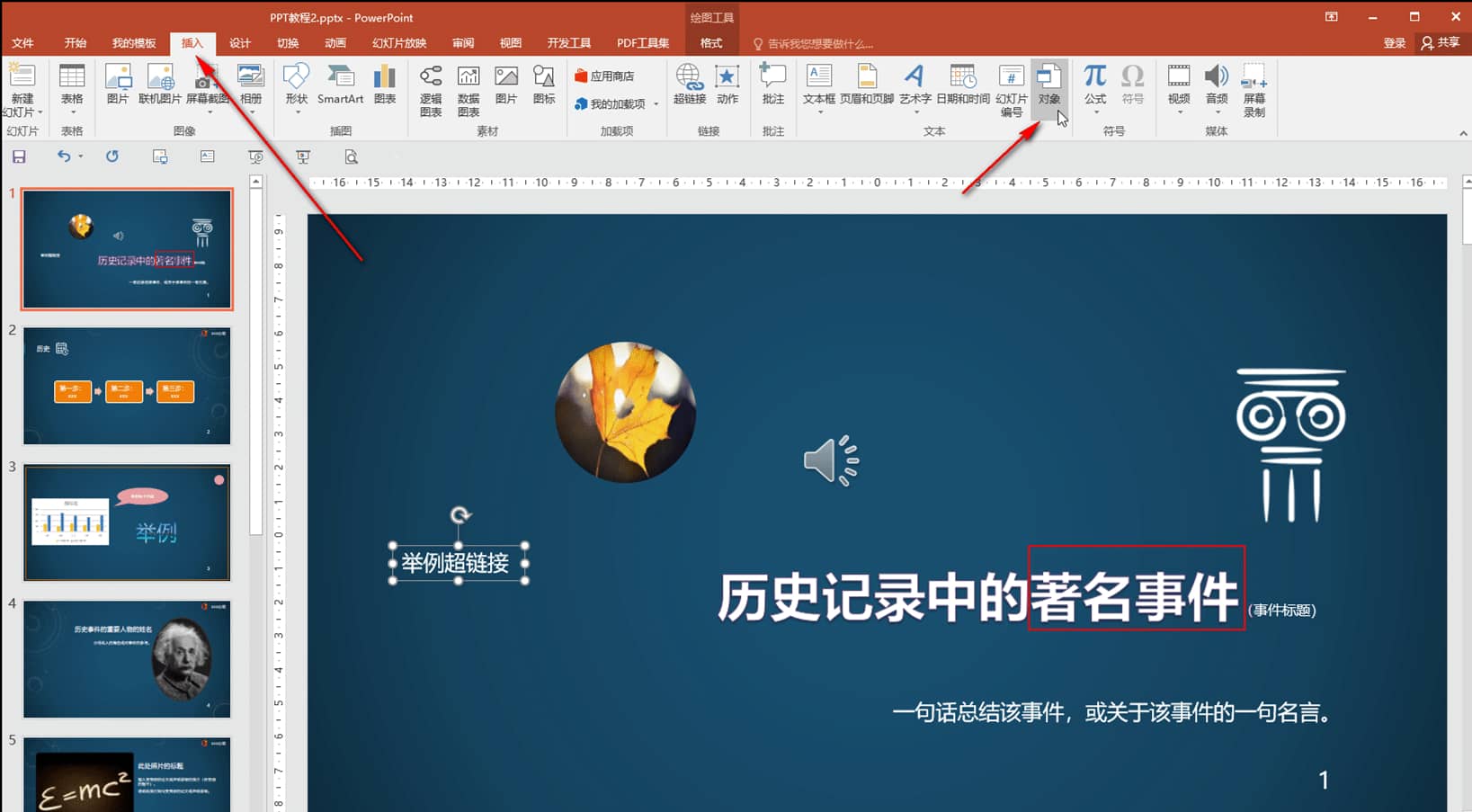Viewport: 1472px width, 812px height.
Task: Start a screen recording with 屏幕录制
Action: (x=1253, y=90)
